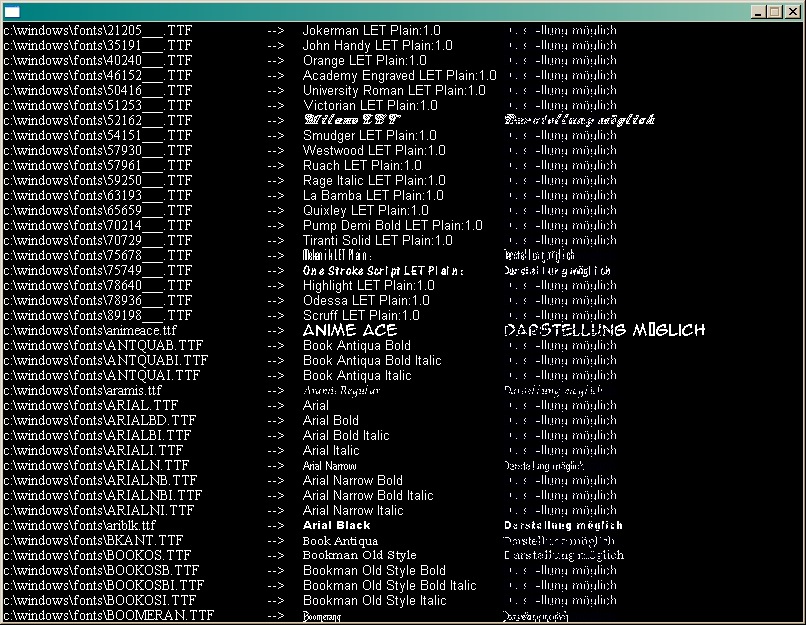
Task: Click the 'Ruach LET Plain:1.0' entry
Action: [x=362, y=166]
